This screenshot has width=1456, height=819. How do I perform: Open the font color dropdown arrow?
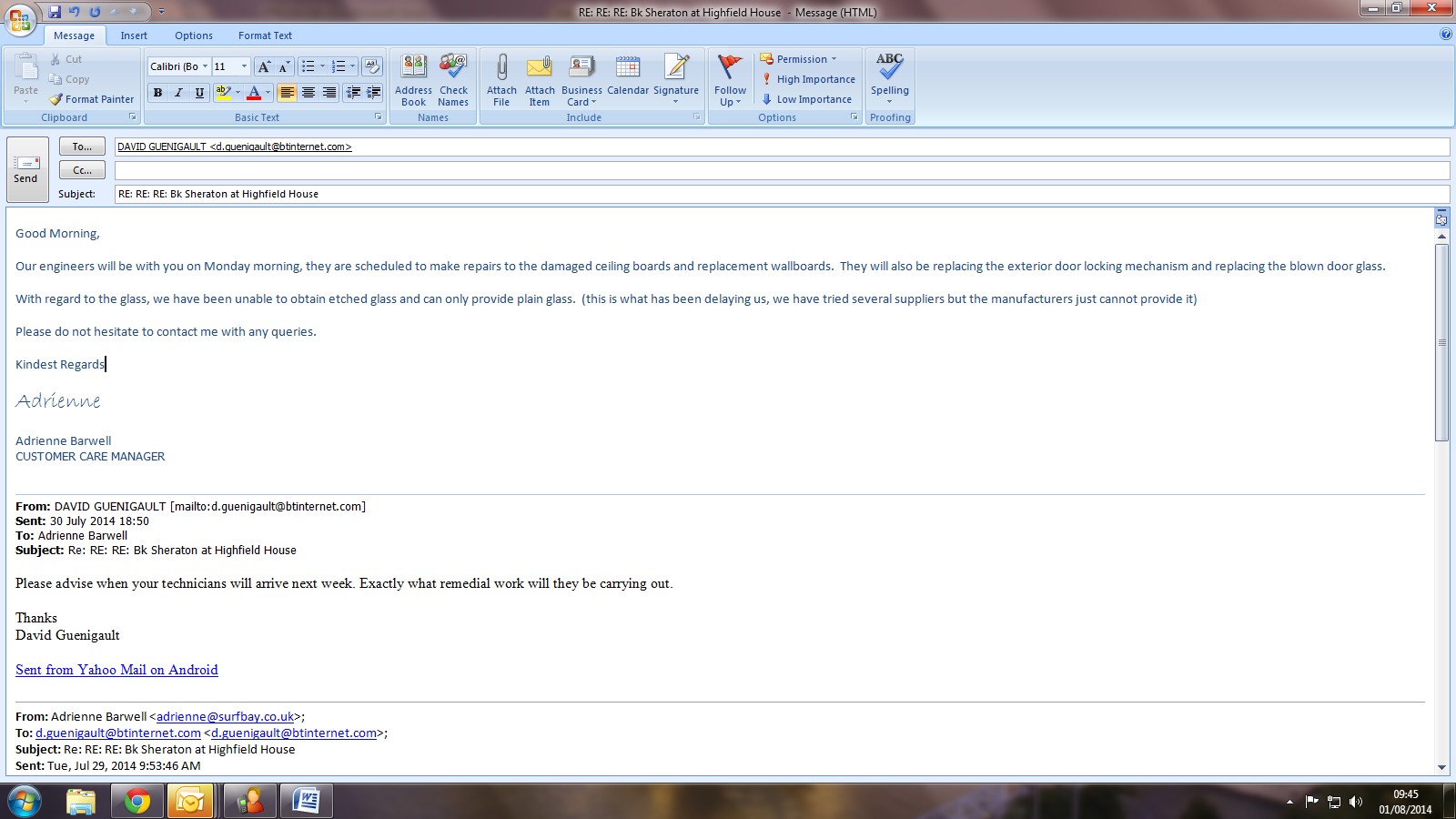coord(268,93)
